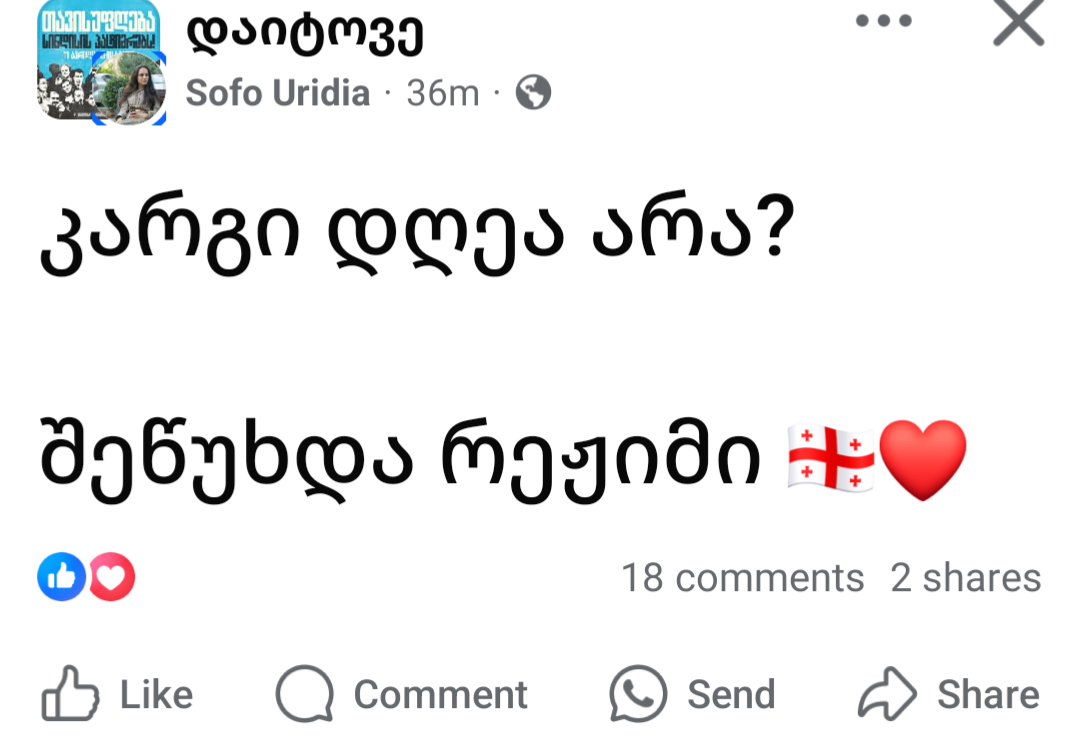Hide this post with the X
This screenshot has height=750, width=1080.
point(1018,22)
